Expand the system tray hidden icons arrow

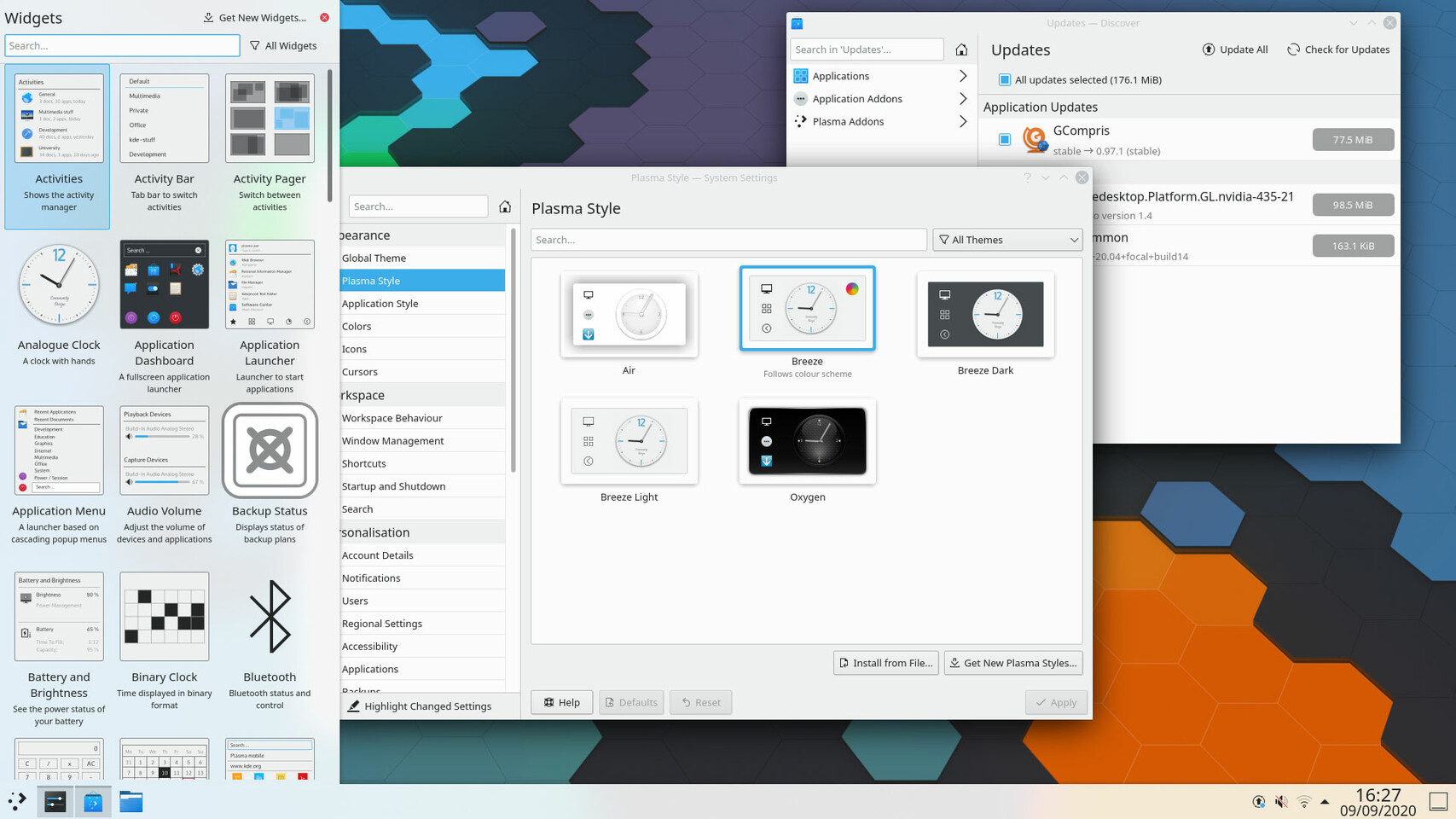tap(1325, 802)
